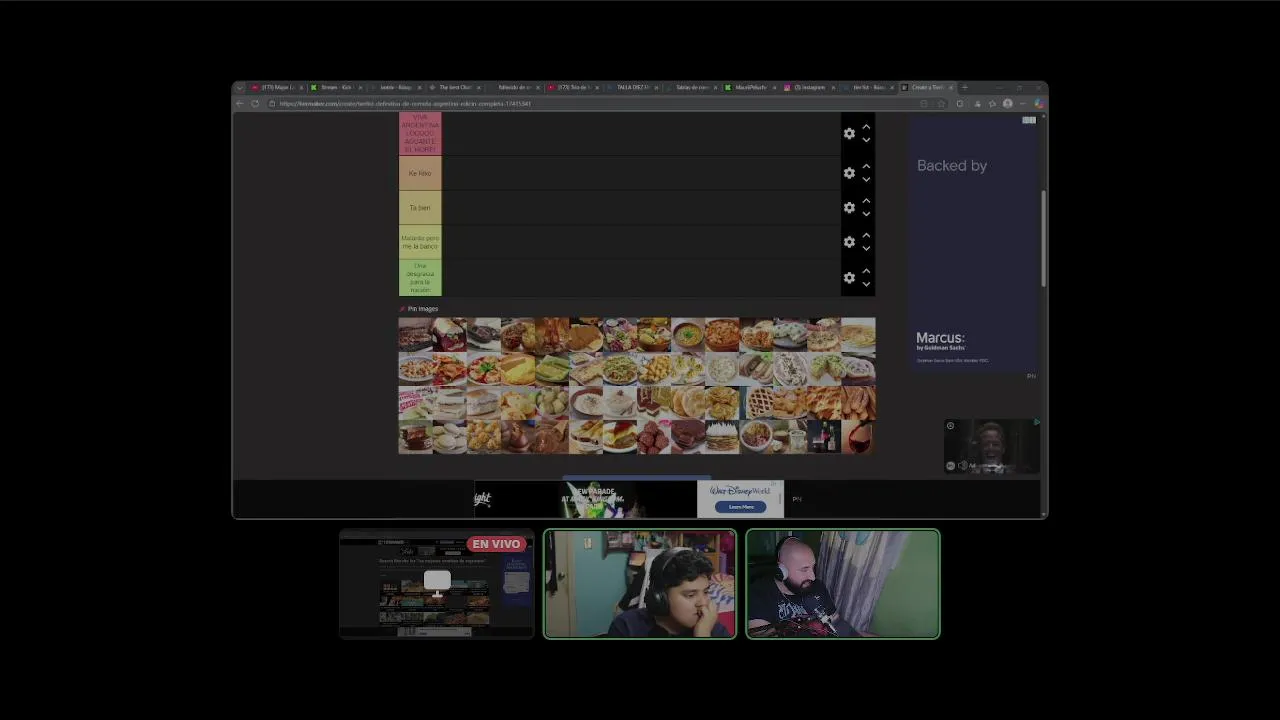This screenshot has height=720, width=1280.
Task: Move Ta bien tier down
Action: pyautogui.click(x=866, y=213)
